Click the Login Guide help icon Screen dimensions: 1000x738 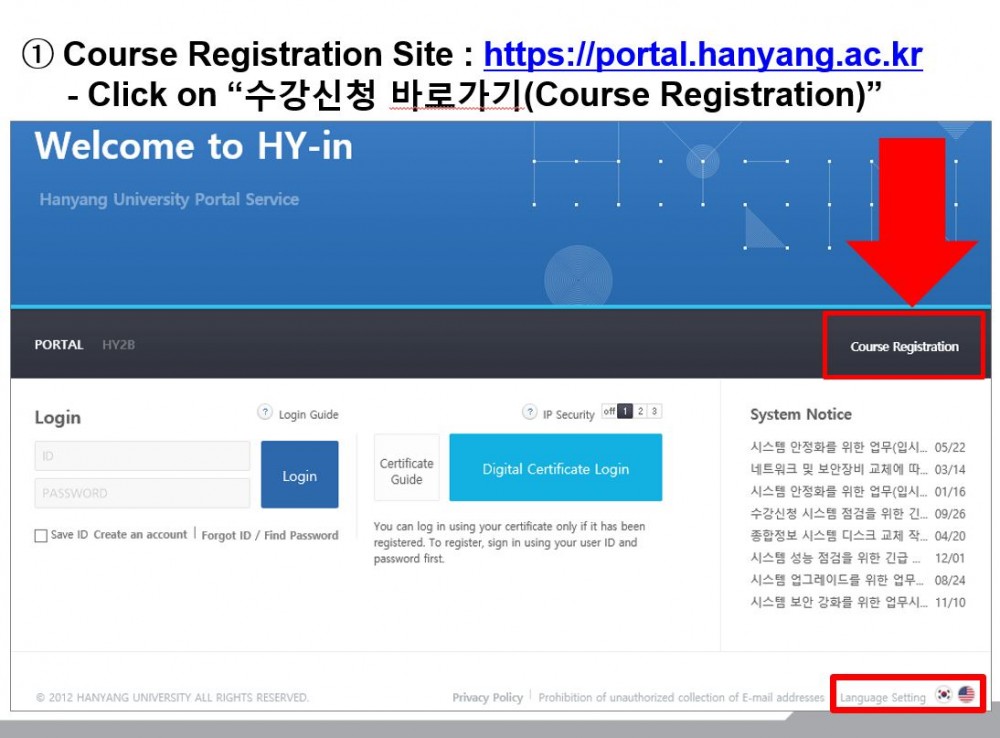pyautogui.click(x=265, y=412)
